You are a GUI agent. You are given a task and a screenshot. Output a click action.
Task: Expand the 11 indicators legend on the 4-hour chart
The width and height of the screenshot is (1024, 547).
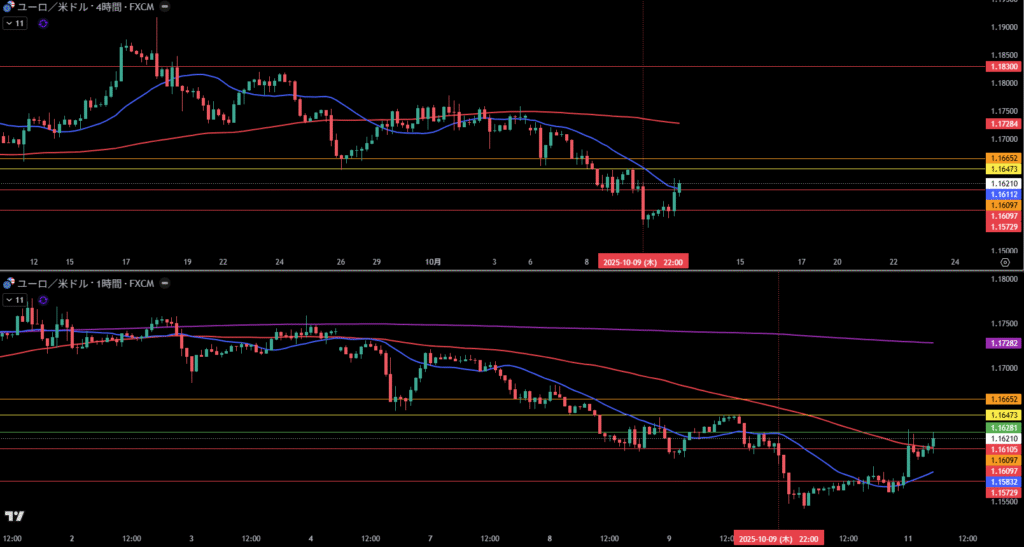(15, 23)
